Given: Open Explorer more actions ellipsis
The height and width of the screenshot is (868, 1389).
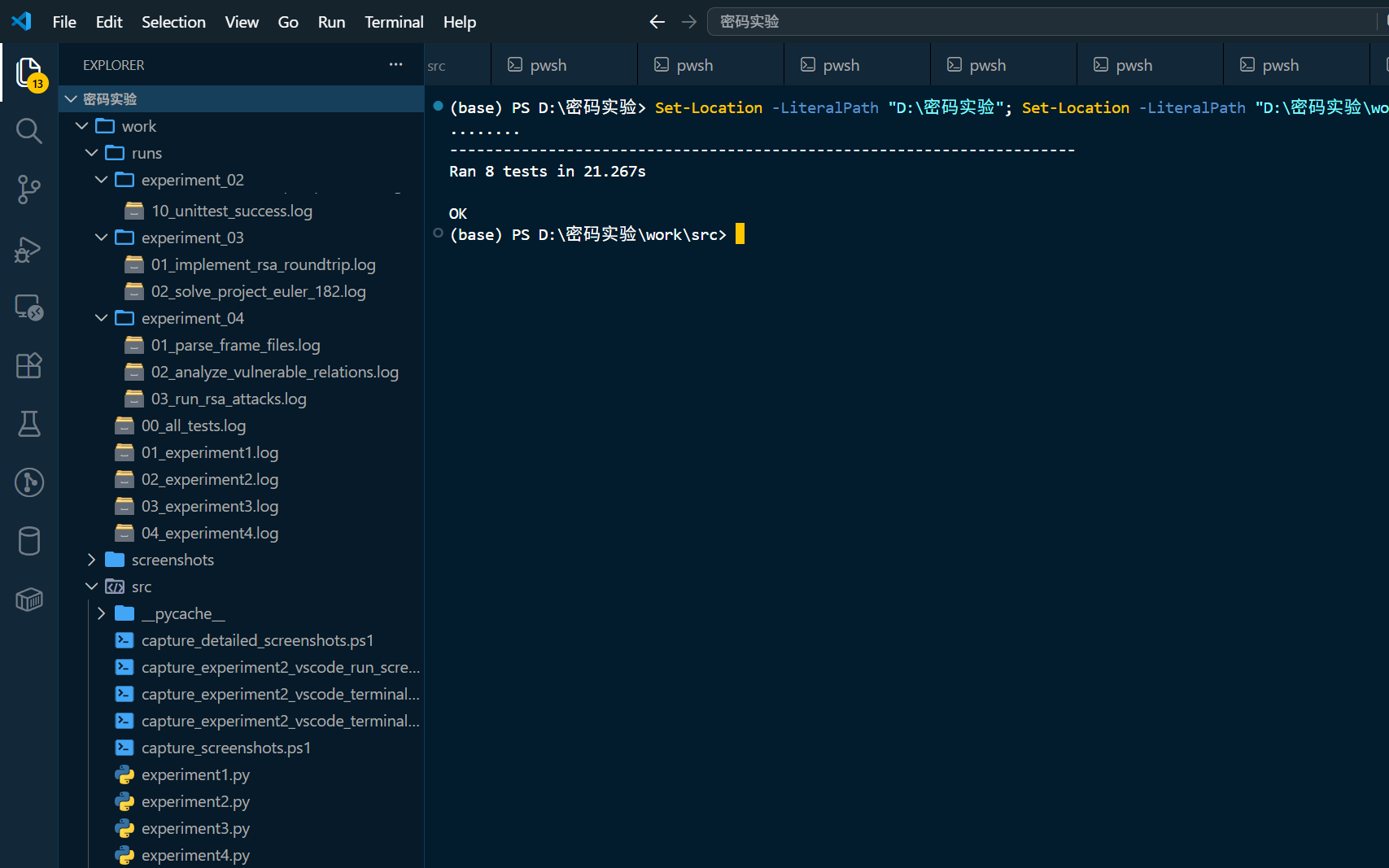Looking at the screenshot, I should point(396,64).
